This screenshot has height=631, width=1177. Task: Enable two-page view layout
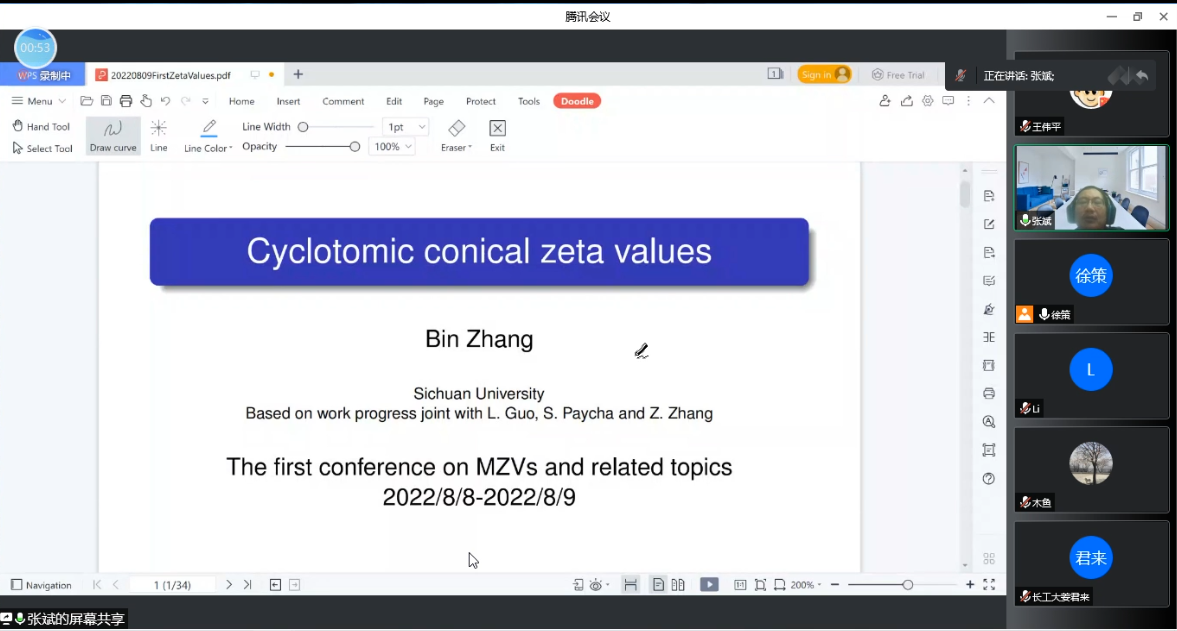pos(678,585)
